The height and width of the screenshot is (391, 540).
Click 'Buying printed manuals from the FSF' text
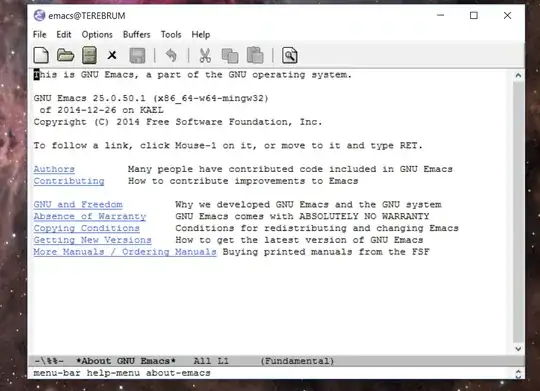326,252
